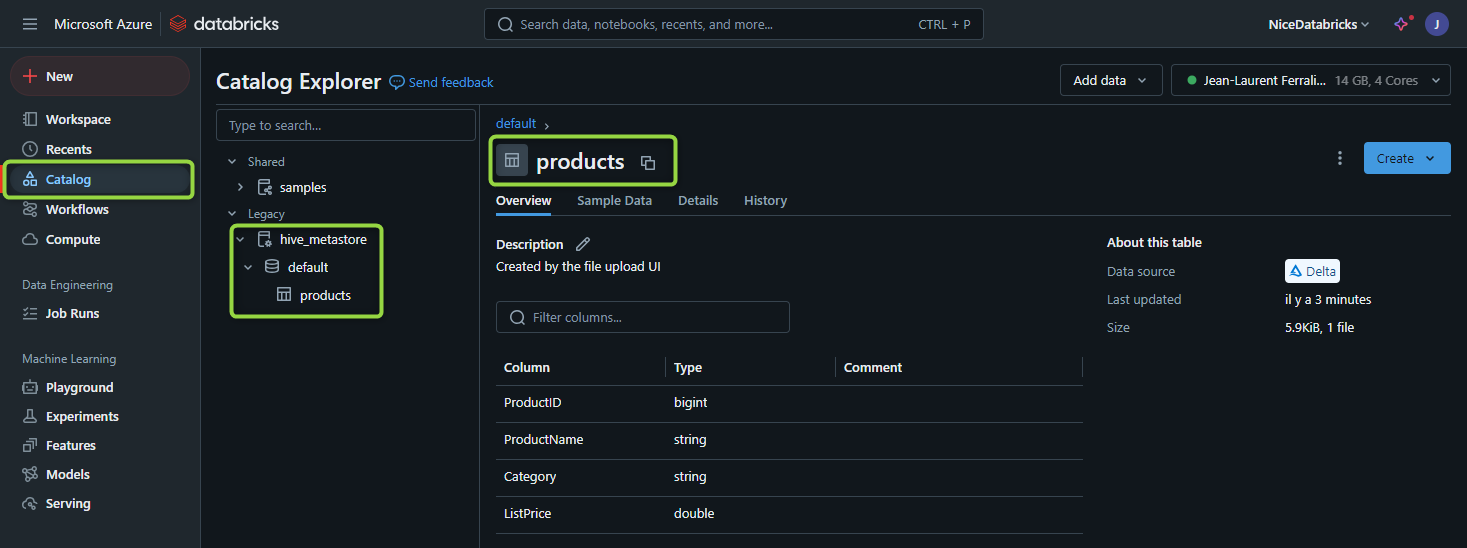Image resolution: width=1467 pixels, height=548 pixels.
Task: Click the table icon beside products title
Action: (x=512, y=160)
